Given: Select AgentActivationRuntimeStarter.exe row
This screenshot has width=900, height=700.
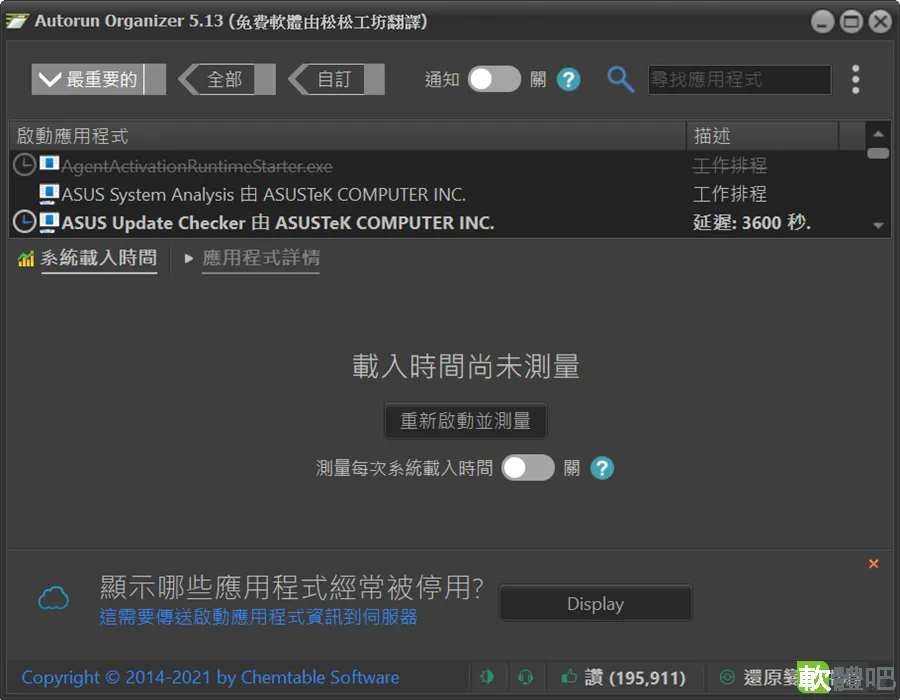Looking at the screenshot, I should click(x=436, y=166).
